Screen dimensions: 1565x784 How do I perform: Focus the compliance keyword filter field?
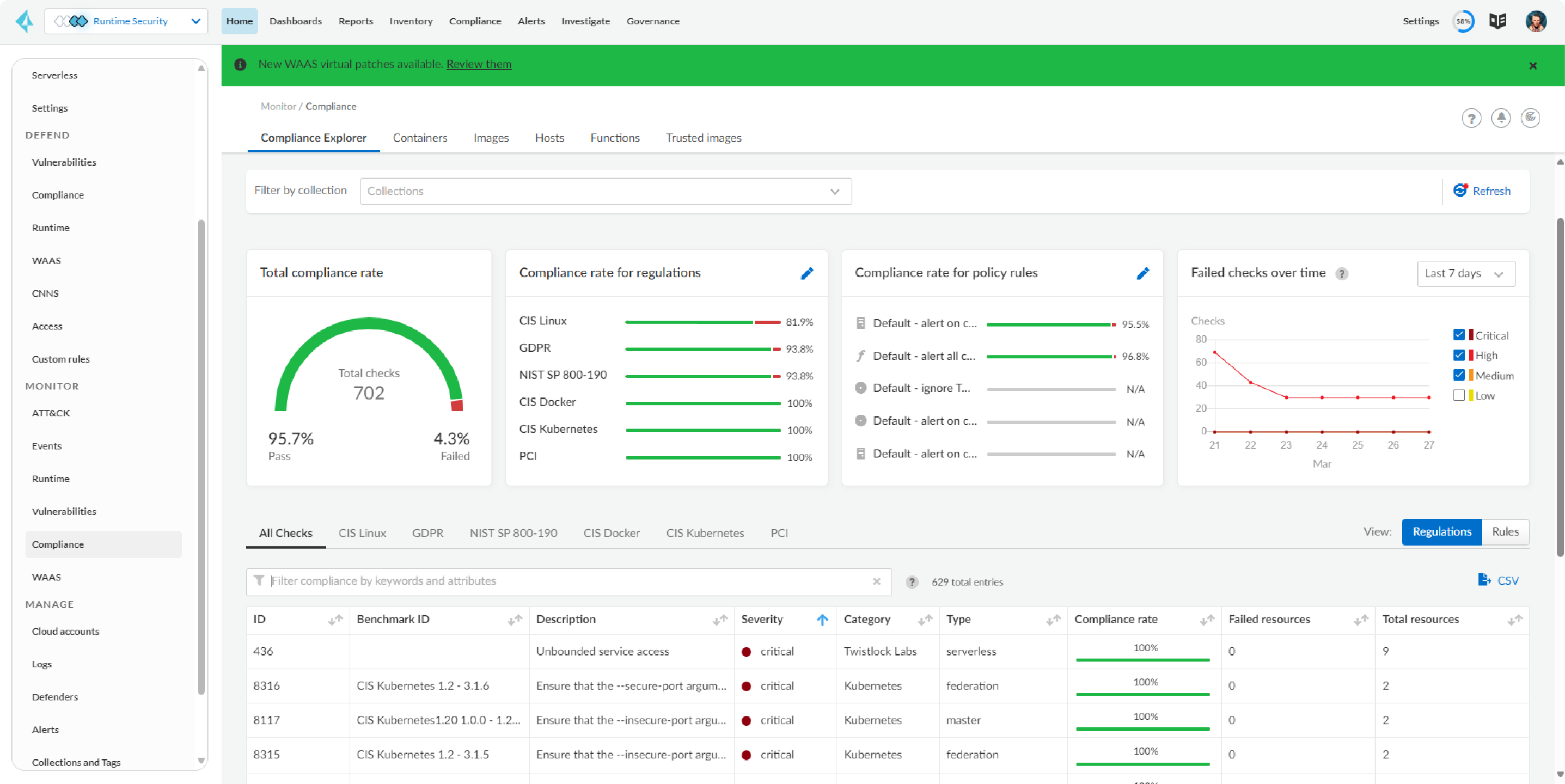568,582
